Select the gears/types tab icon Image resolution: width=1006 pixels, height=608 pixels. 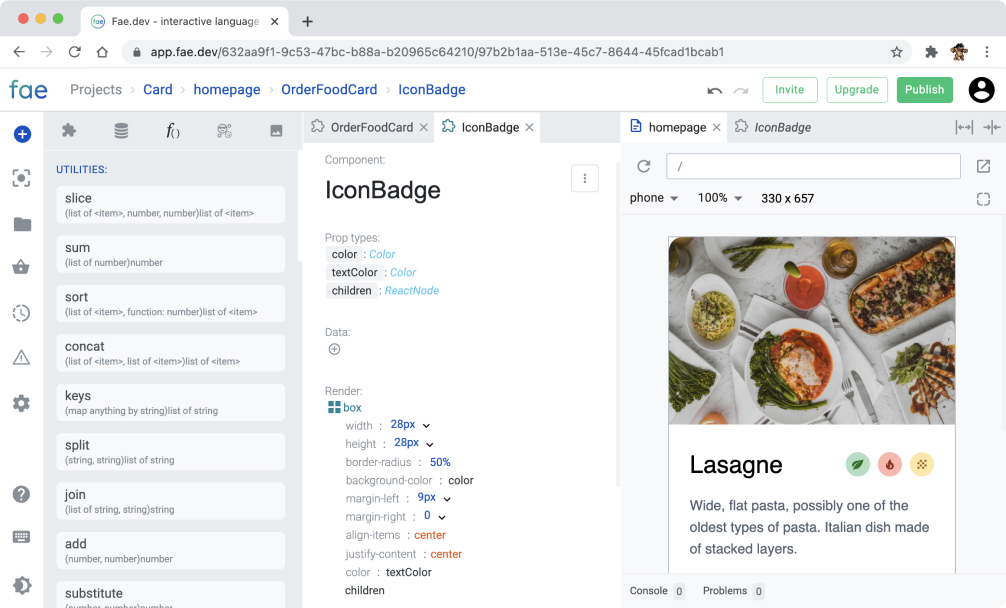pos(225,131)
